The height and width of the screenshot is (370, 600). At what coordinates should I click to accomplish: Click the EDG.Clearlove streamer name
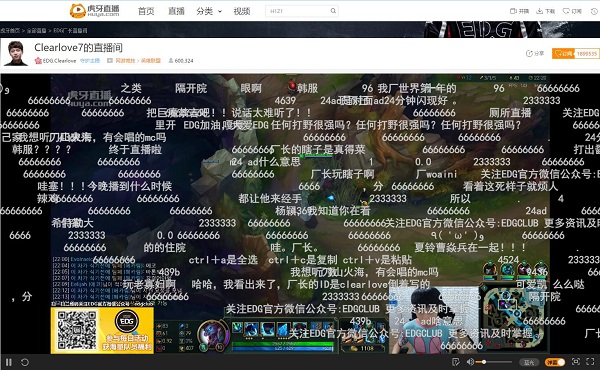coord(59,60)
